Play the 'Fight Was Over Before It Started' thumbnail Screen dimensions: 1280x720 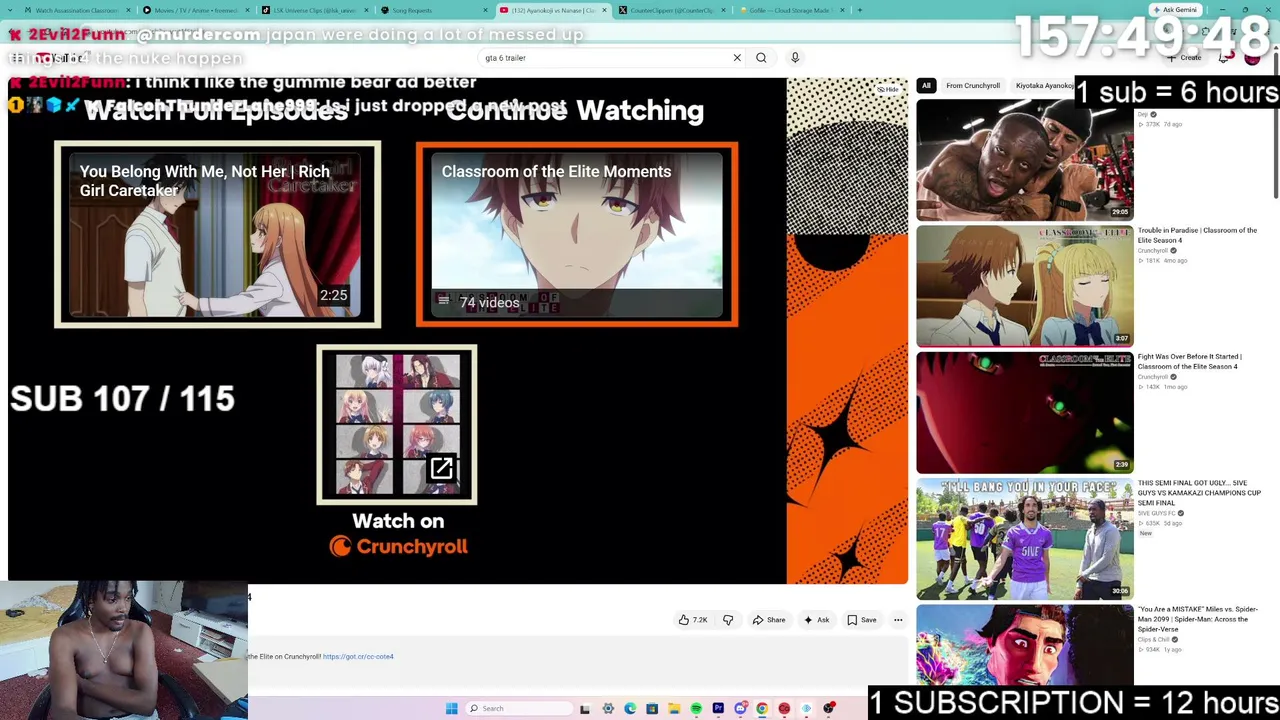(x=1025, y=412)
